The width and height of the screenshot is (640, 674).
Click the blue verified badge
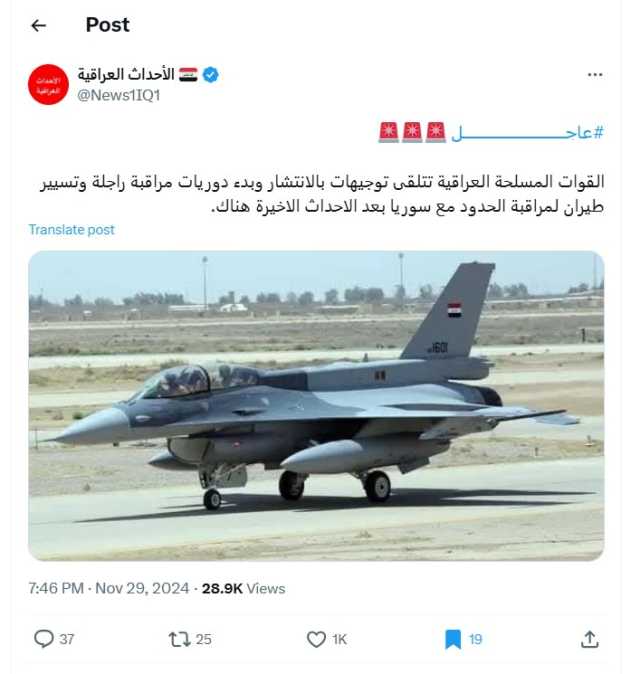point(210,75)
